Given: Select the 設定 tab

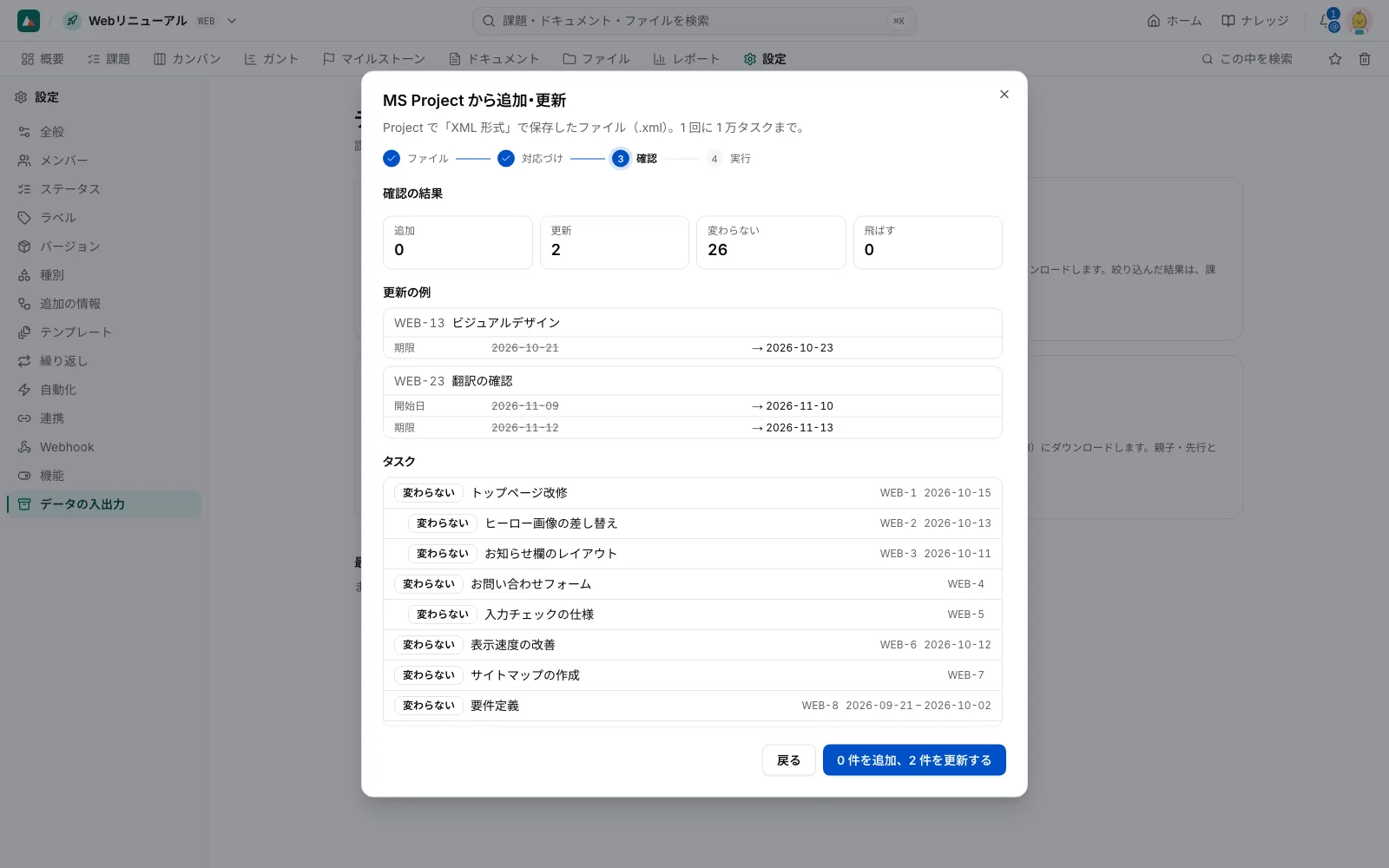Looking at the screenshot, I should (x=765, y=59).
